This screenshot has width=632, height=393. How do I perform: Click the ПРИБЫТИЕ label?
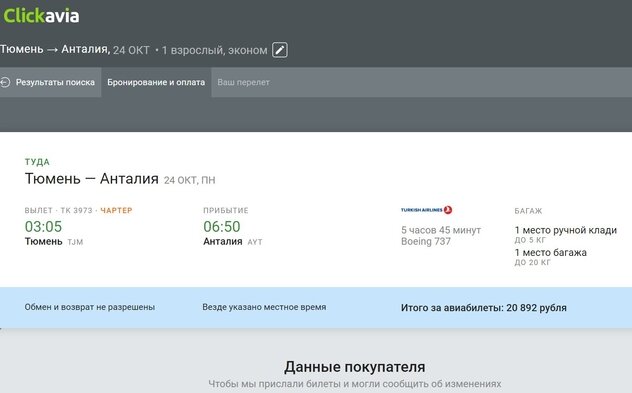click(x=226, y=210)
